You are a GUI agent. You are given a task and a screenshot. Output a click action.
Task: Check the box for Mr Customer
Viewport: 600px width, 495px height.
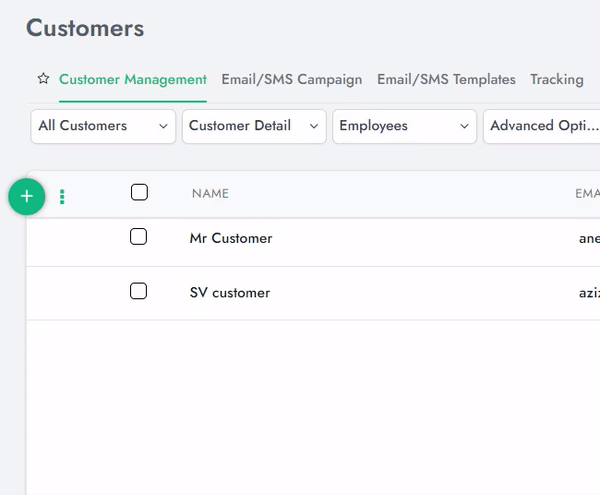click(139, 237)
